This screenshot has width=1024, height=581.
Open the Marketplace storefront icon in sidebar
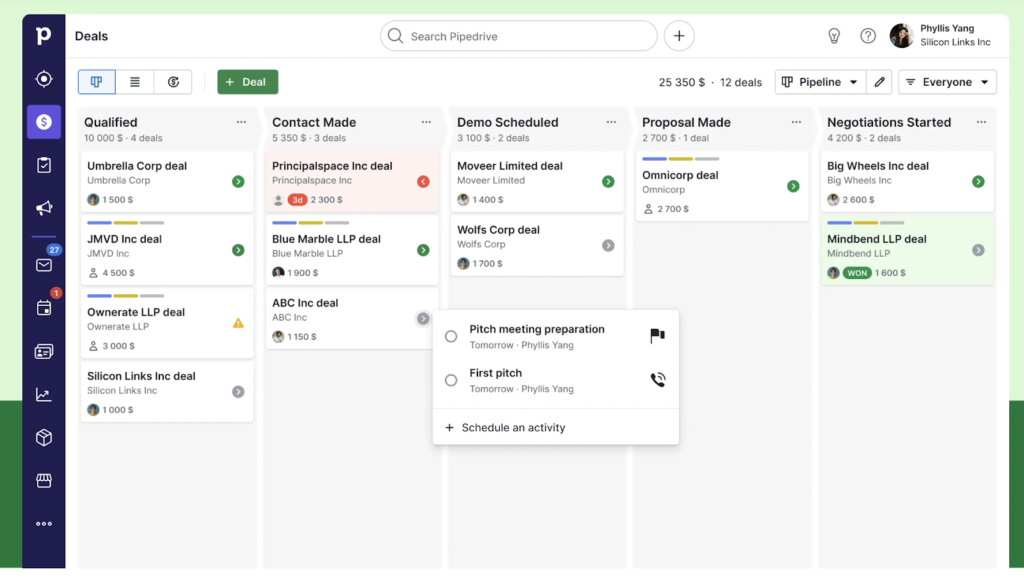click(x=43, y=480)
